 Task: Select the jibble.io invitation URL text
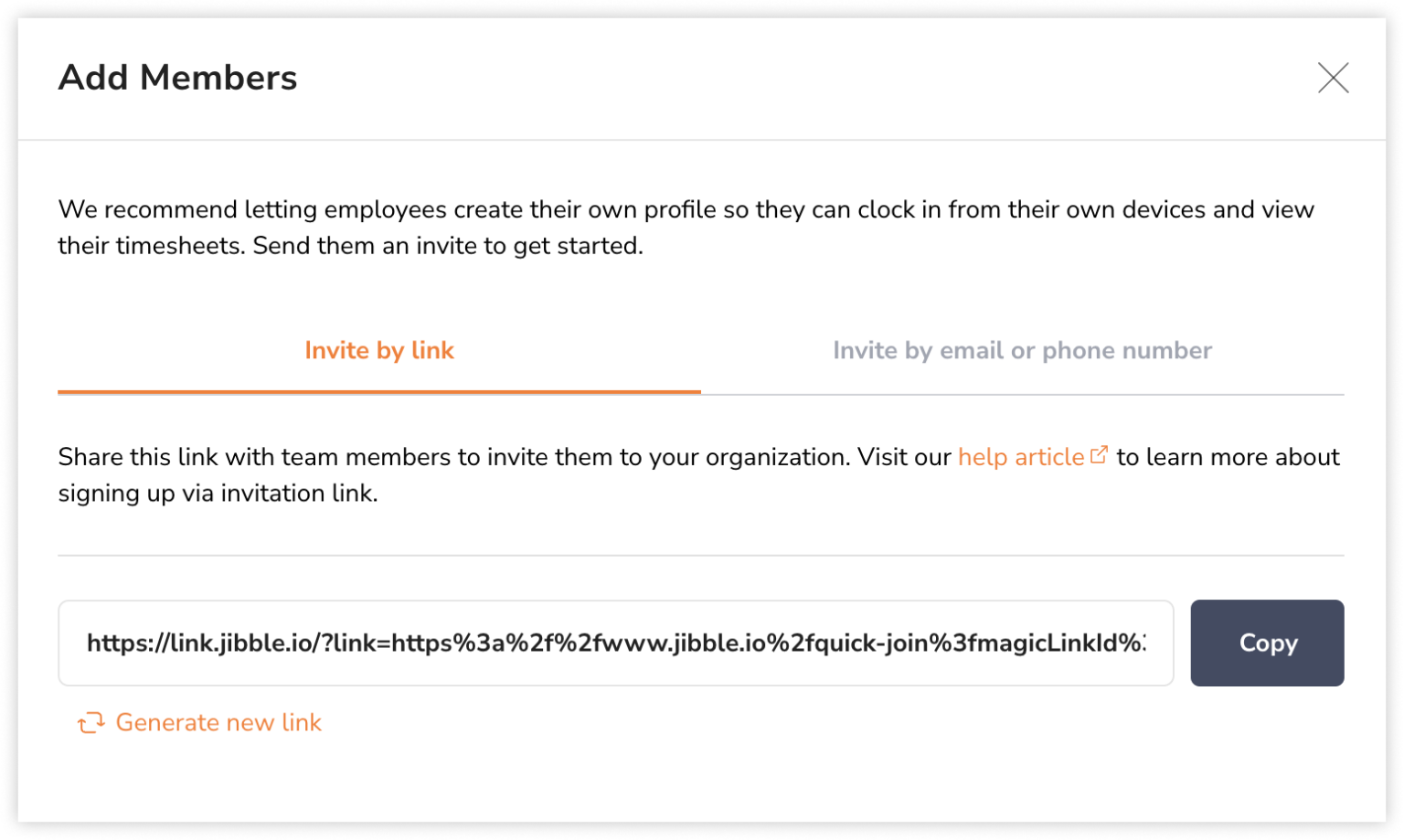click(615, 643)
